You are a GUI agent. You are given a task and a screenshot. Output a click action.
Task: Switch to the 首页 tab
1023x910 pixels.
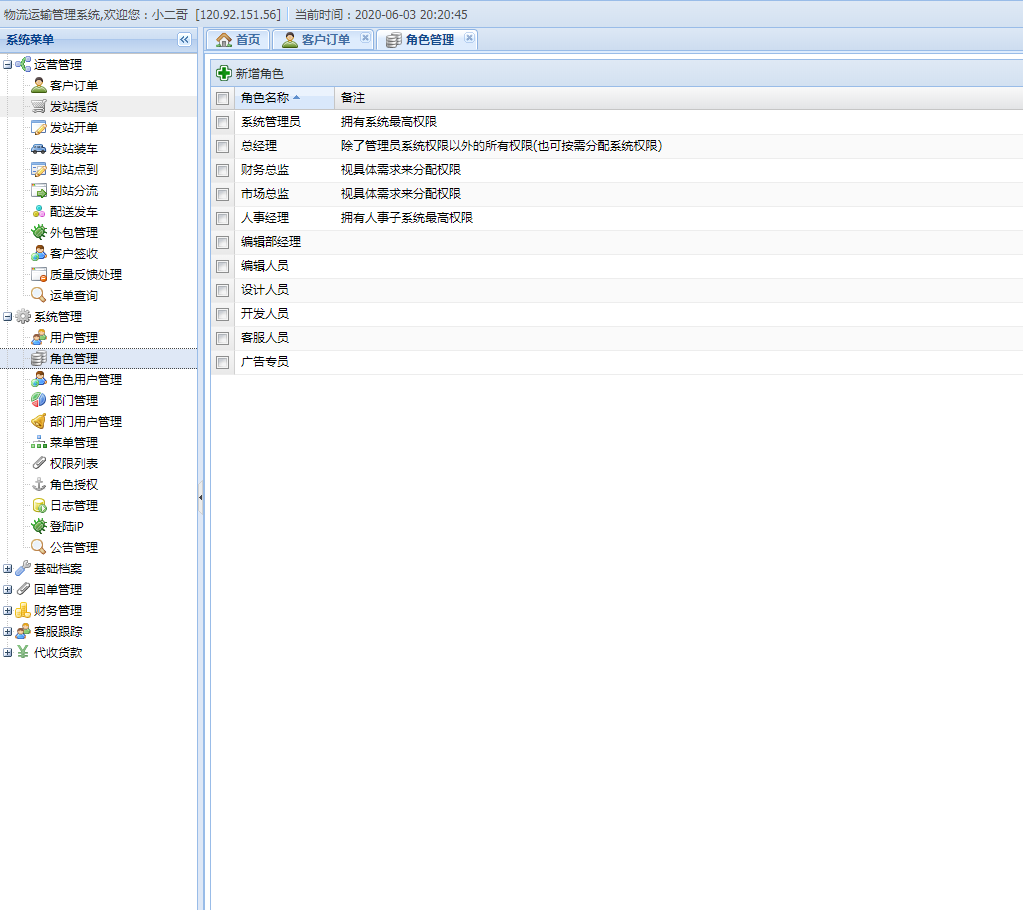238,40
